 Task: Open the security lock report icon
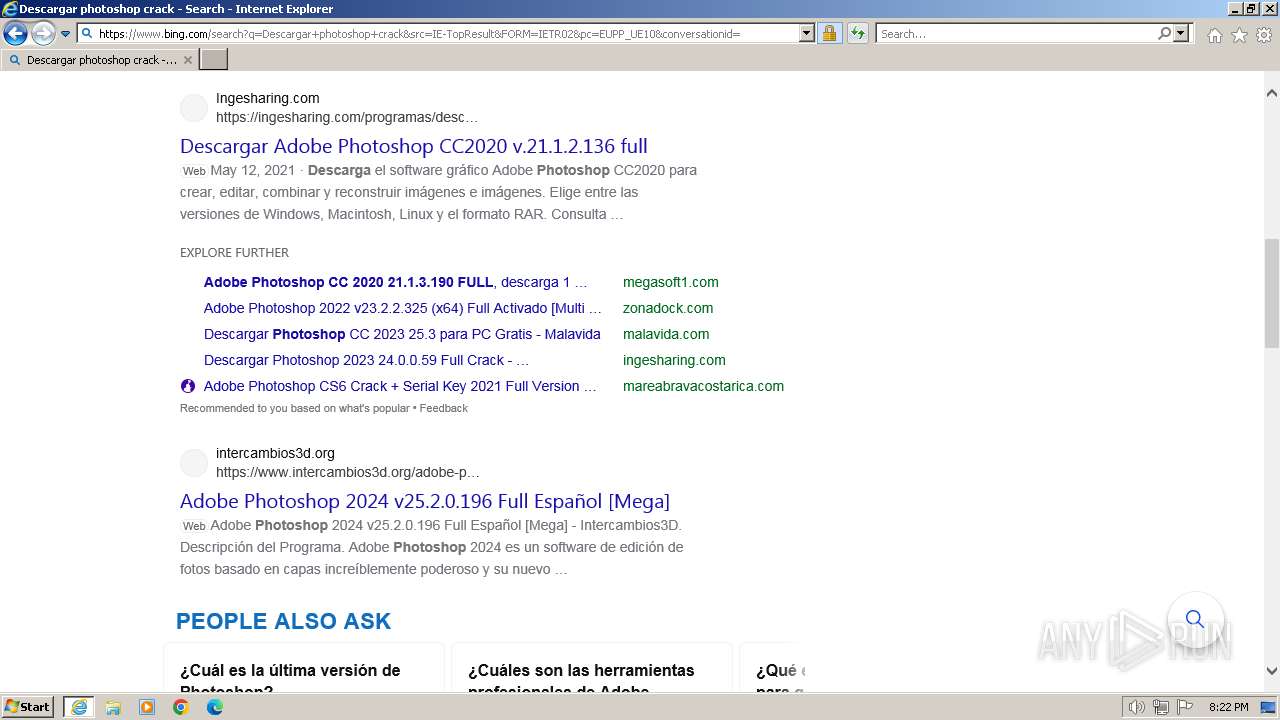(x=829, y=34)
